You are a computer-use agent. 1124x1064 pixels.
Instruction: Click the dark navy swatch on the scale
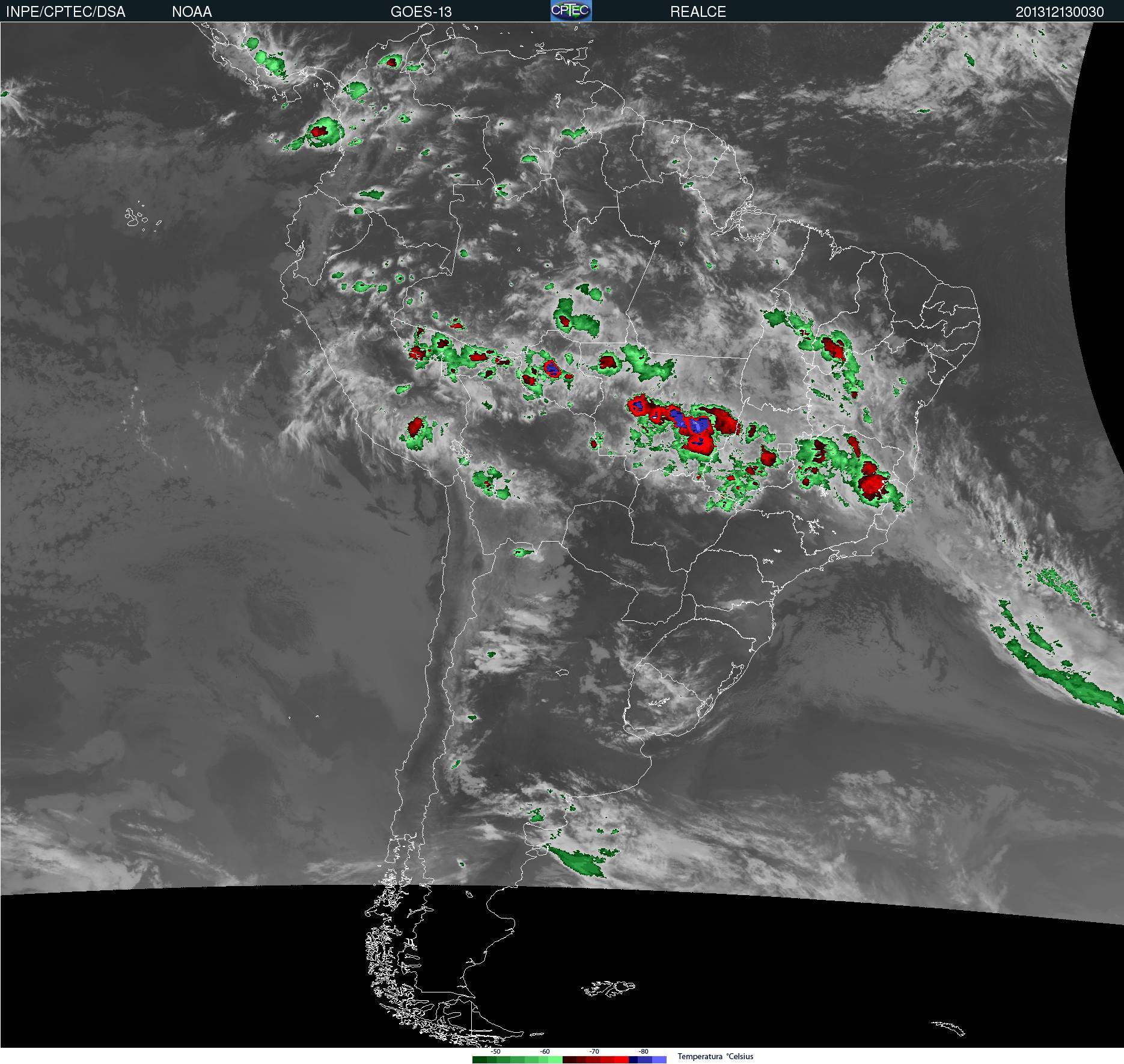tap(633, 1060)
